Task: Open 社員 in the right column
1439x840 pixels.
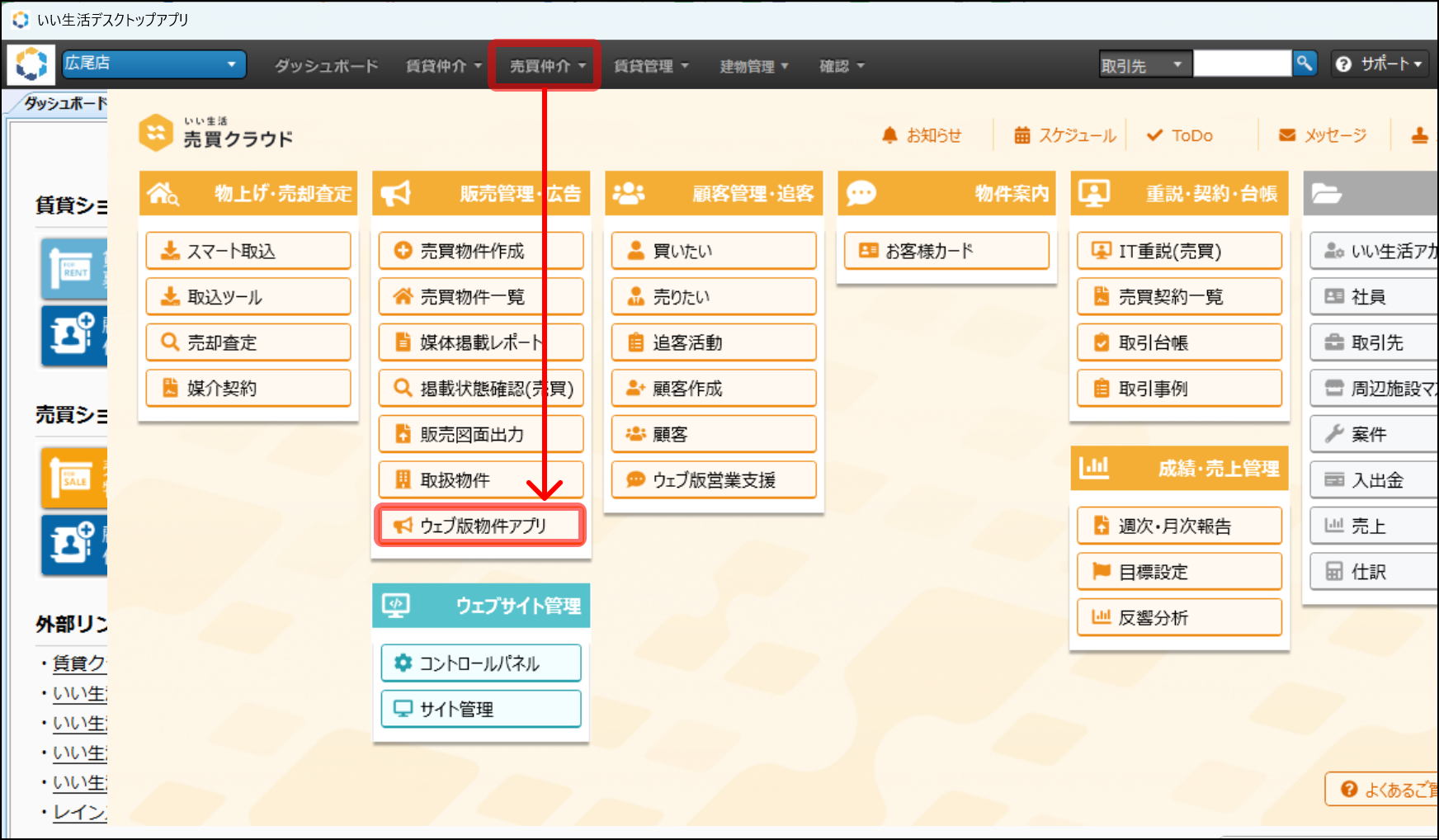Action: pyautogui.click(x=1374, y=296)
